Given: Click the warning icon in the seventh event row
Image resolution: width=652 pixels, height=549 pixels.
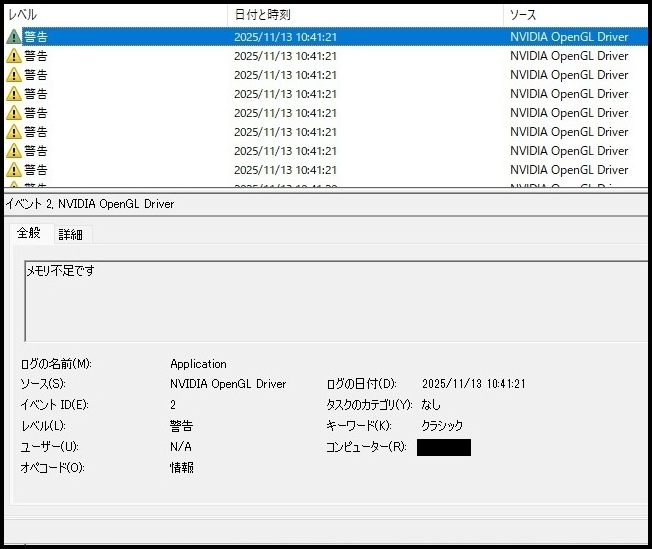Looking at the screenshot, I should coord(14,151).
